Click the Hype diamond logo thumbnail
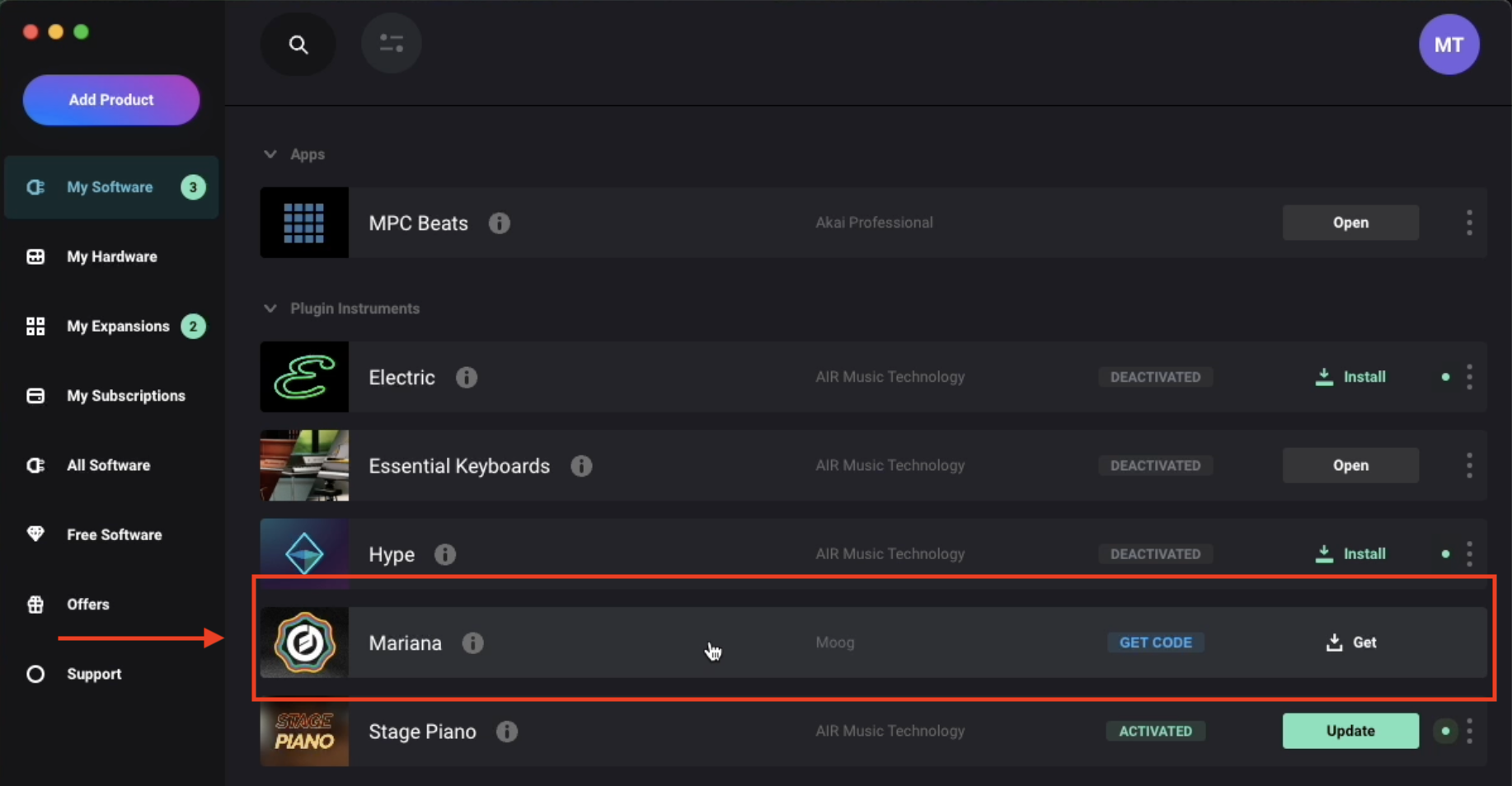The image size is (1512, 786). [304, 553]
